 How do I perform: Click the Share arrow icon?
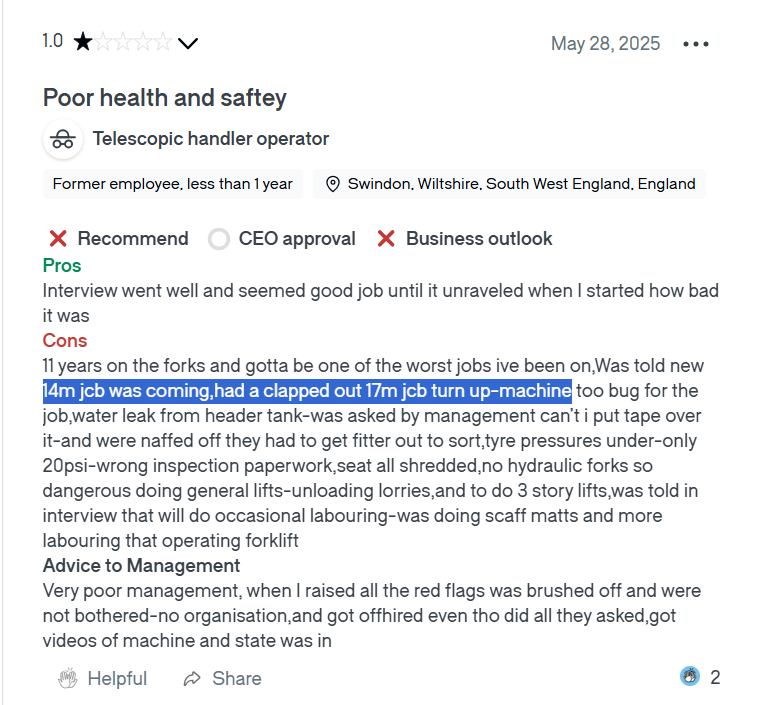point(192,679)
